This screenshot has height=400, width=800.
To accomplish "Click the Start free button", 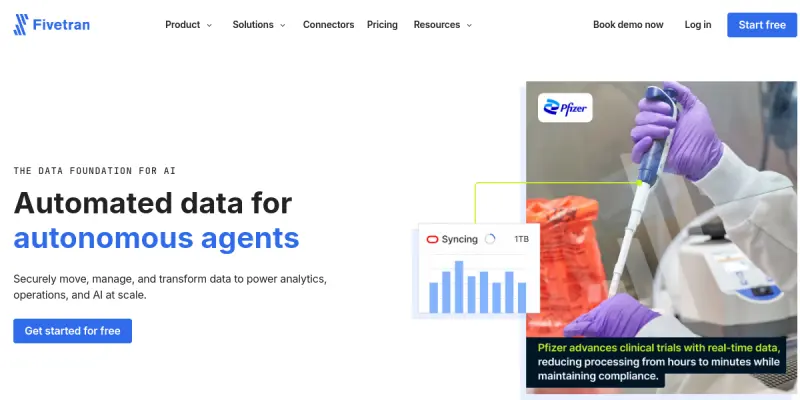I will point(762,25).
